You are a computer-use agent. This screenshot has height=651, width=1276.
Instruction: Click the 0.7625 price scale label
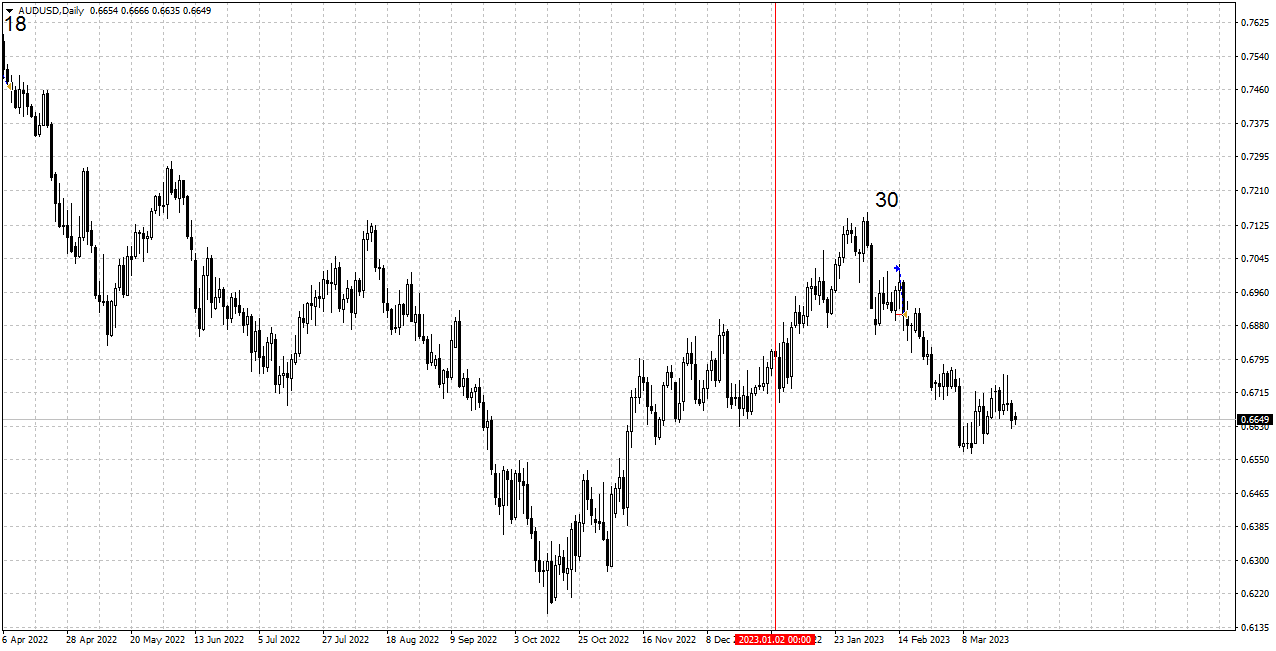1254,22
